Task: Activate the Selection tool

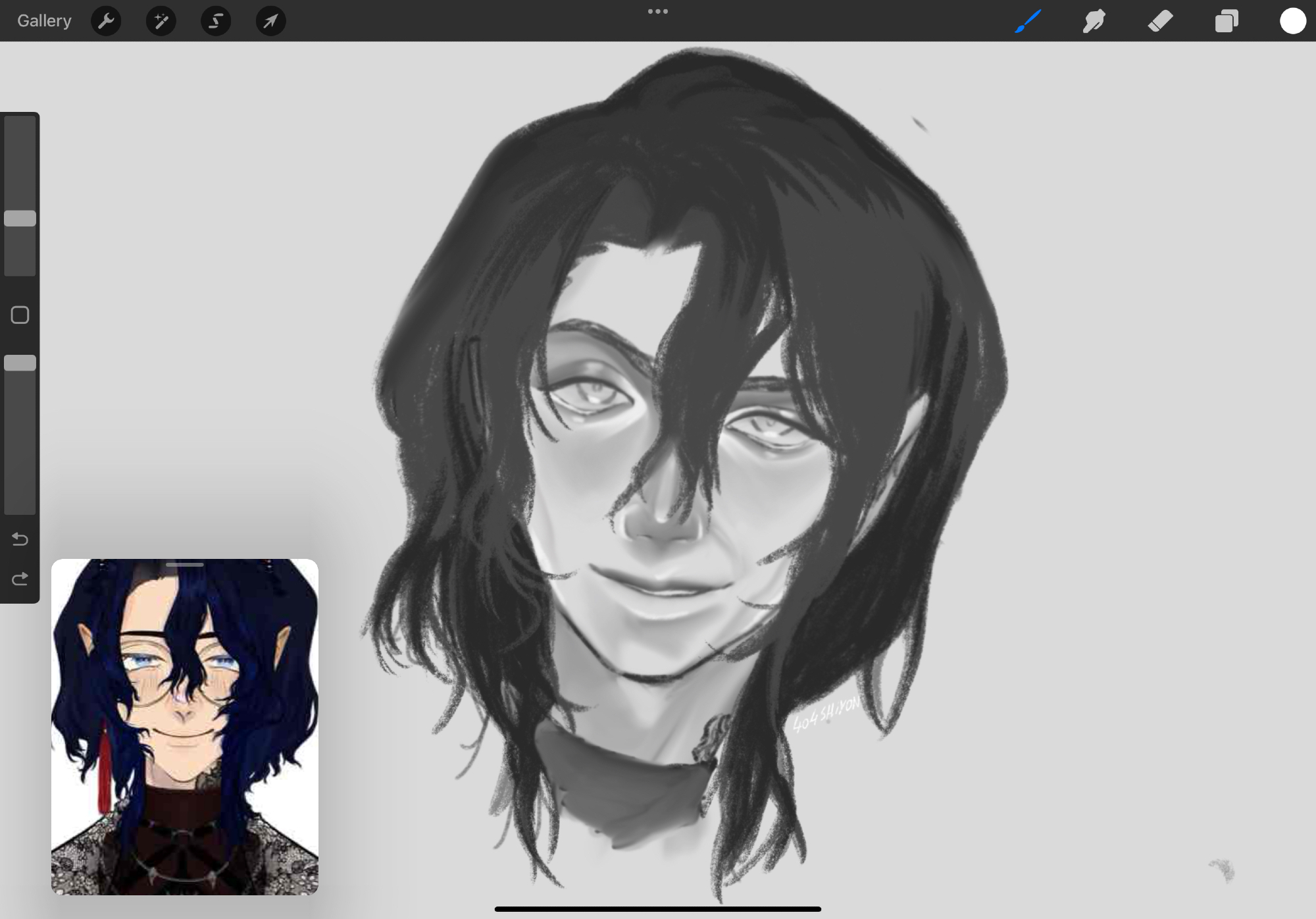Action: [x=216, y=21]
